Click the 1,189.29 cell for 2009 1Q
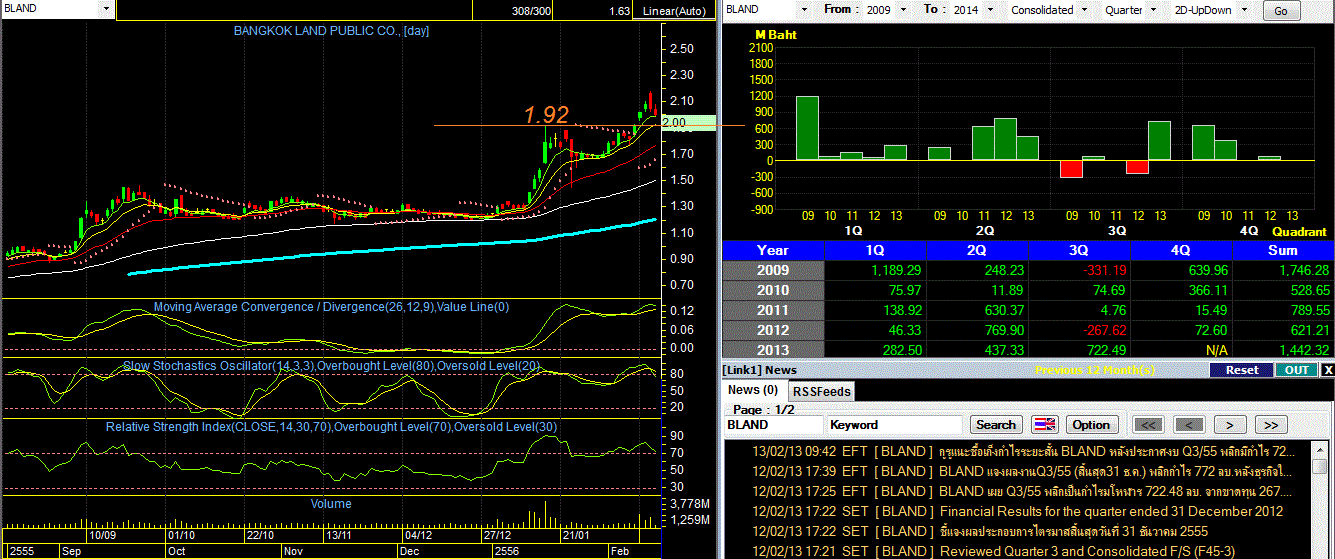The height and width of the screenshot is (559, 1335). point(874,270)
